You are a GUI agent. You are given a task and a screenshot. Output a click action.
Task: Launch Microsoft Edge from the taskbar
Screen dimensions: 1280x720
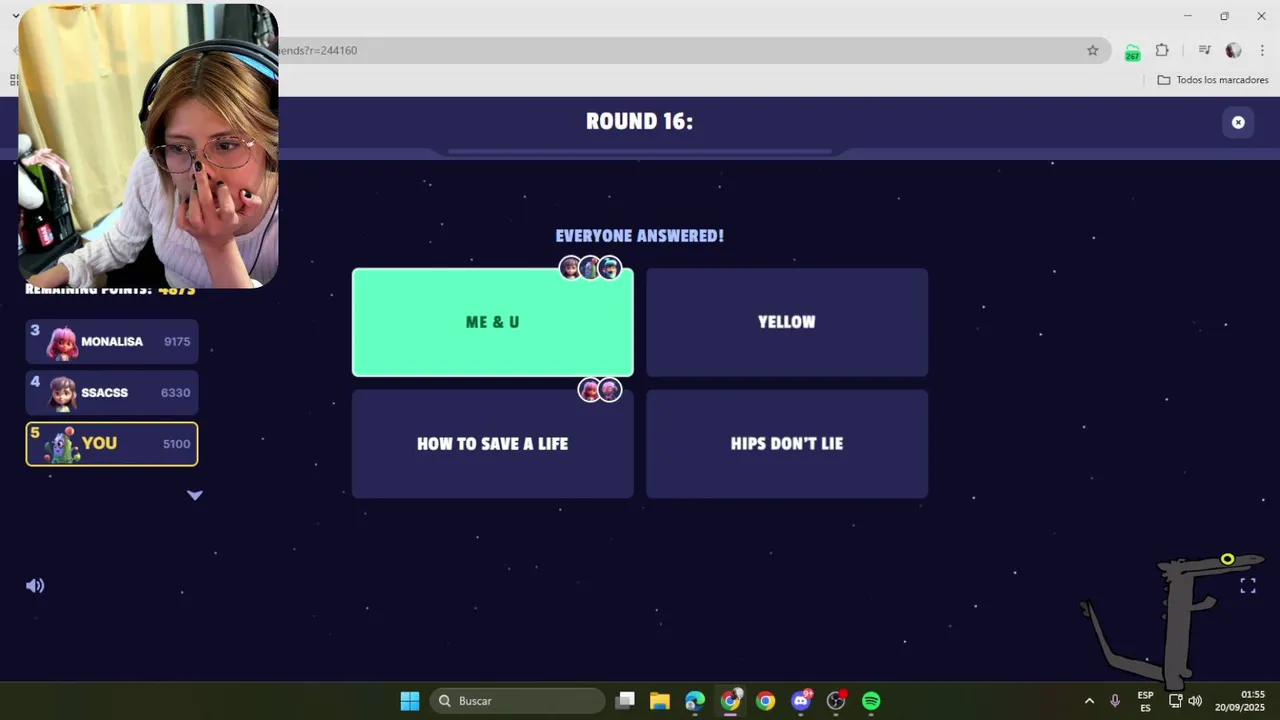coord(695,701)
